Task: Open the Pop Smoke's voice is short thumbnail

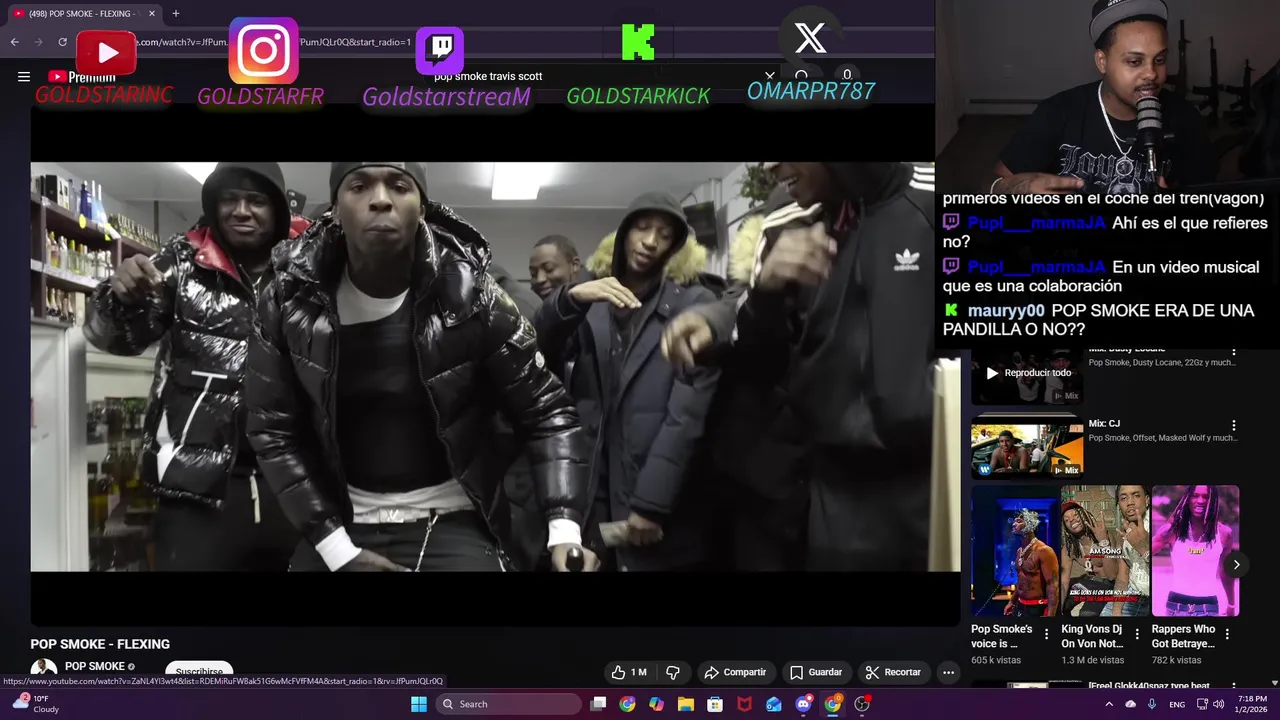Action: click(x=1014, y=551)
